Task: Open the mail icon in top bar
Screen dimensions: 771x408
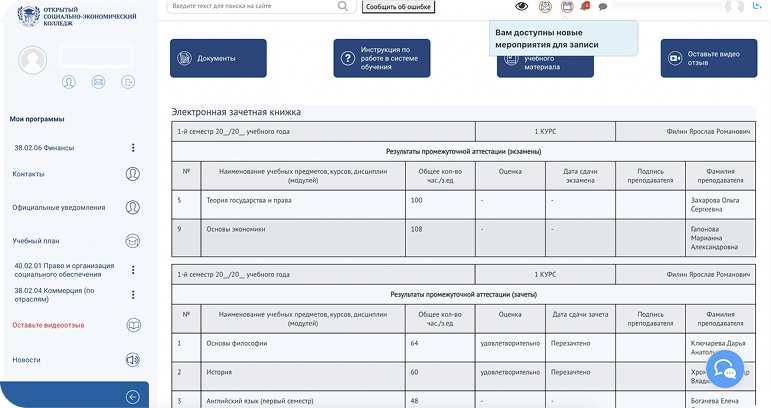Action: pos(545,6)
